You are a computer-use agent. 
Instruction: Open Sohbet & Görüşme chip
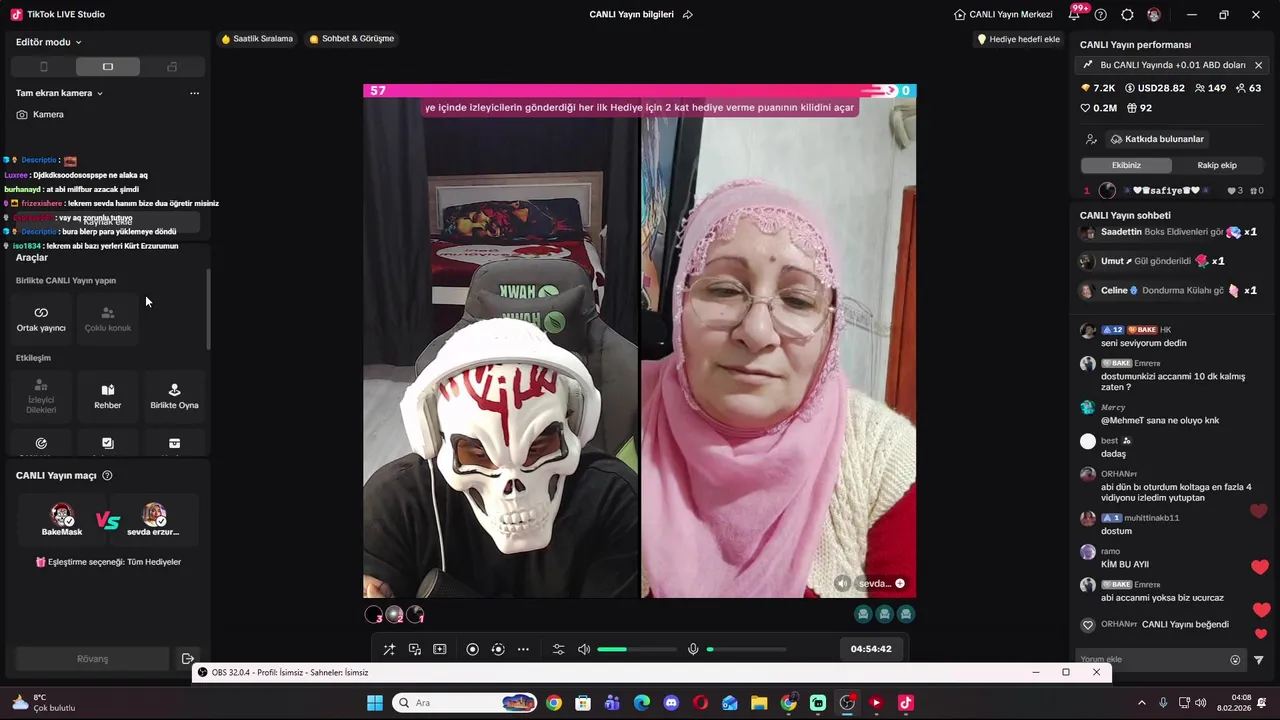[x=352, y=39]
